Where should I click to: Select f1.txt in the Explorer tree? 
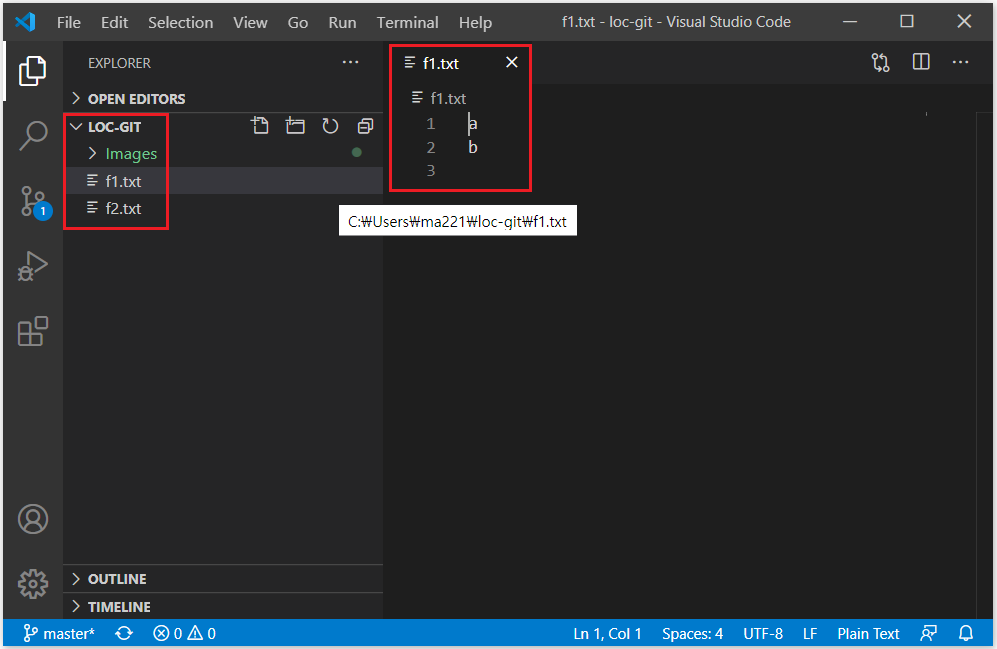click(x=223, y=181)
